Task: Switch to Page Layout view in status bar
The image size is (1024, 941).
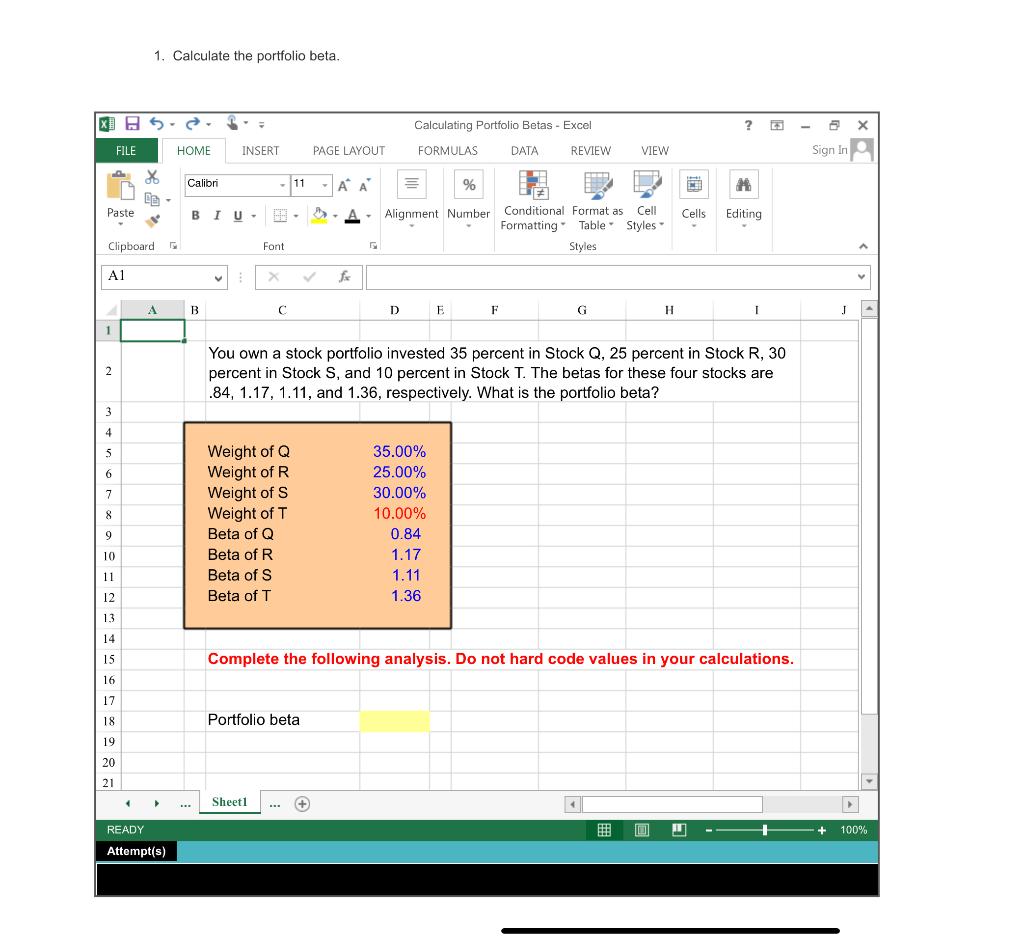Action: [x=642, y=829]
